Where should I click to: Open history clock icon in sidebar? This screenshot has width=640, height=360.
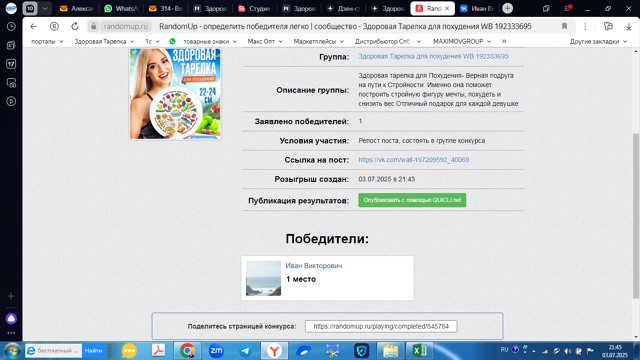(x=11, y=27)
